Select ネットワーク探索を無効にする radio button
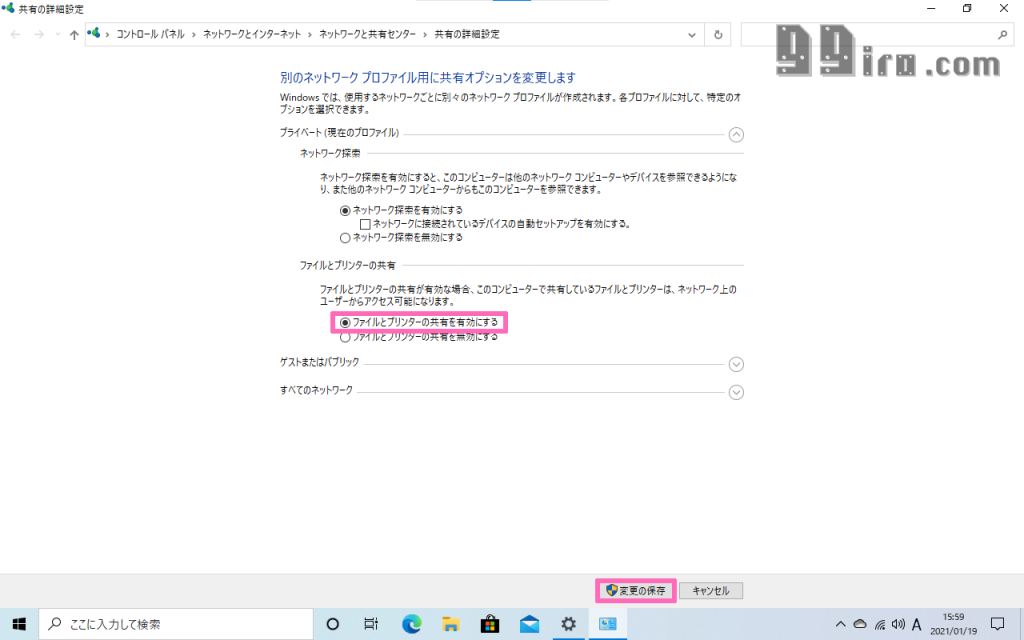 point(346,238)
